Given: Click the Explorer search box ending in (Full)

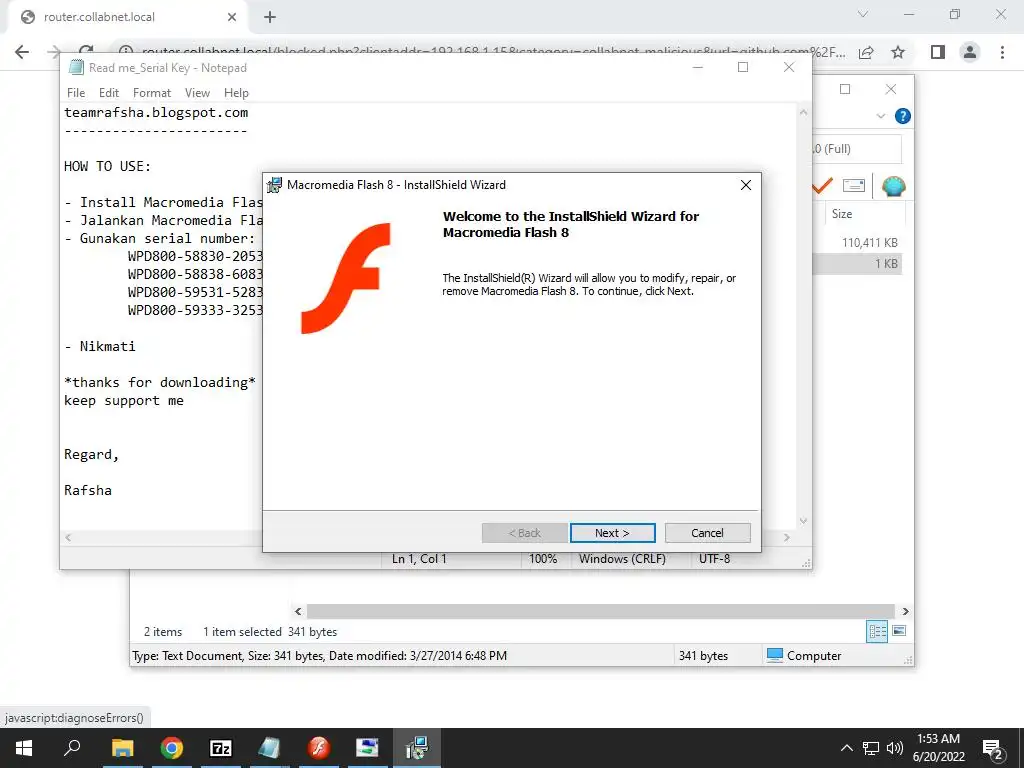Looking at the screenshot, I should (856, 149).
